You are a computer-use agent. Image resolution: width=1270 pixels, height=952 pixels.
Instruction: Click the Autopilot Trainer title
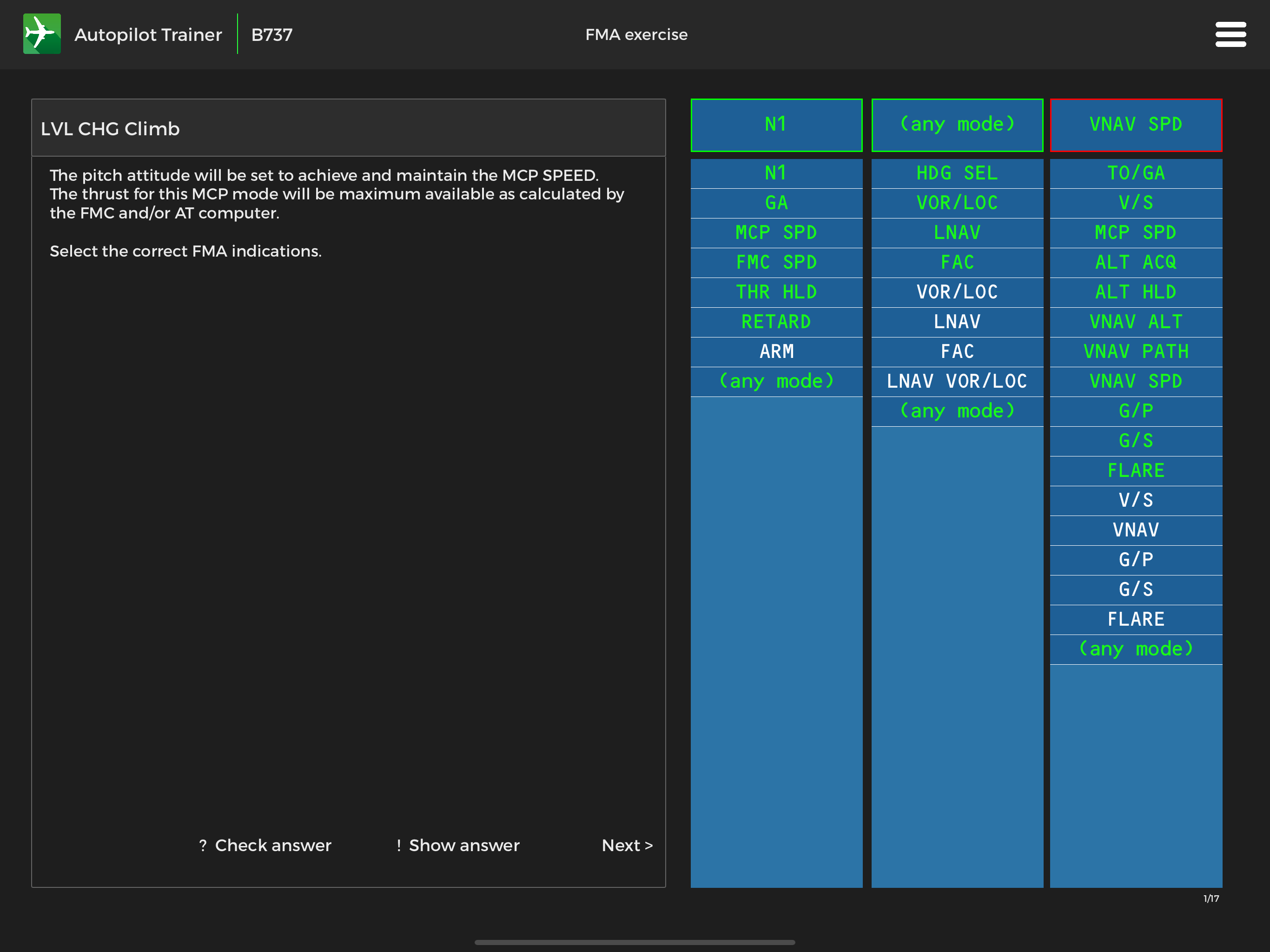[x=148, y=35]
